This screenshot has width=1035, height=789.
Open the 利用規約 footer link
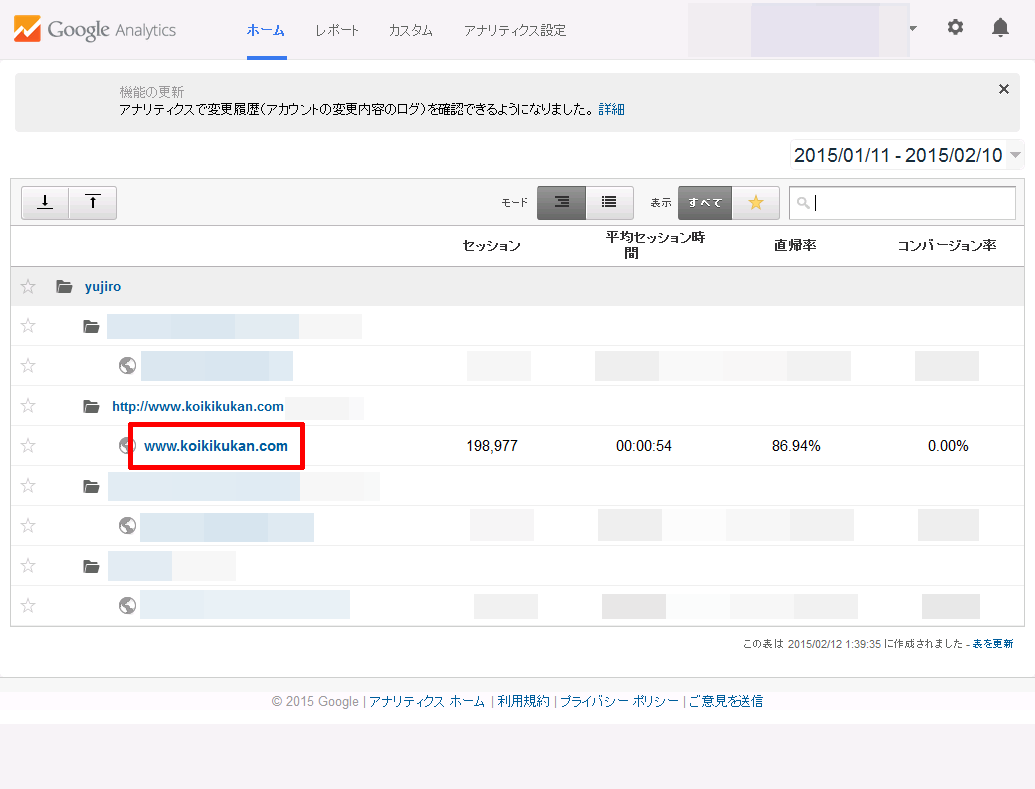(x=523, y=701)
